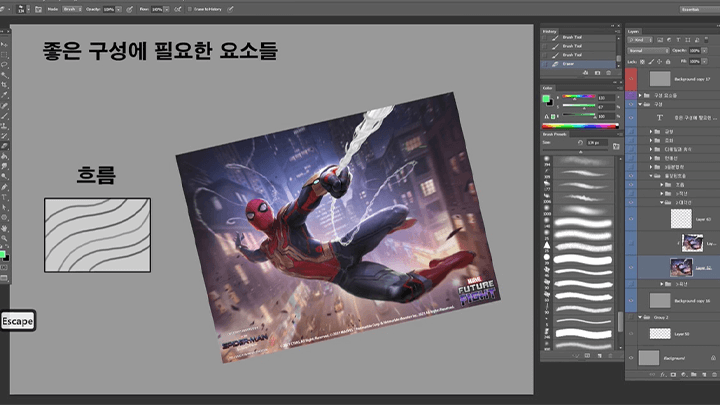The image size is (720, 405).
Task: Select the Eraser state in History
Action: (x=579, y=64)
